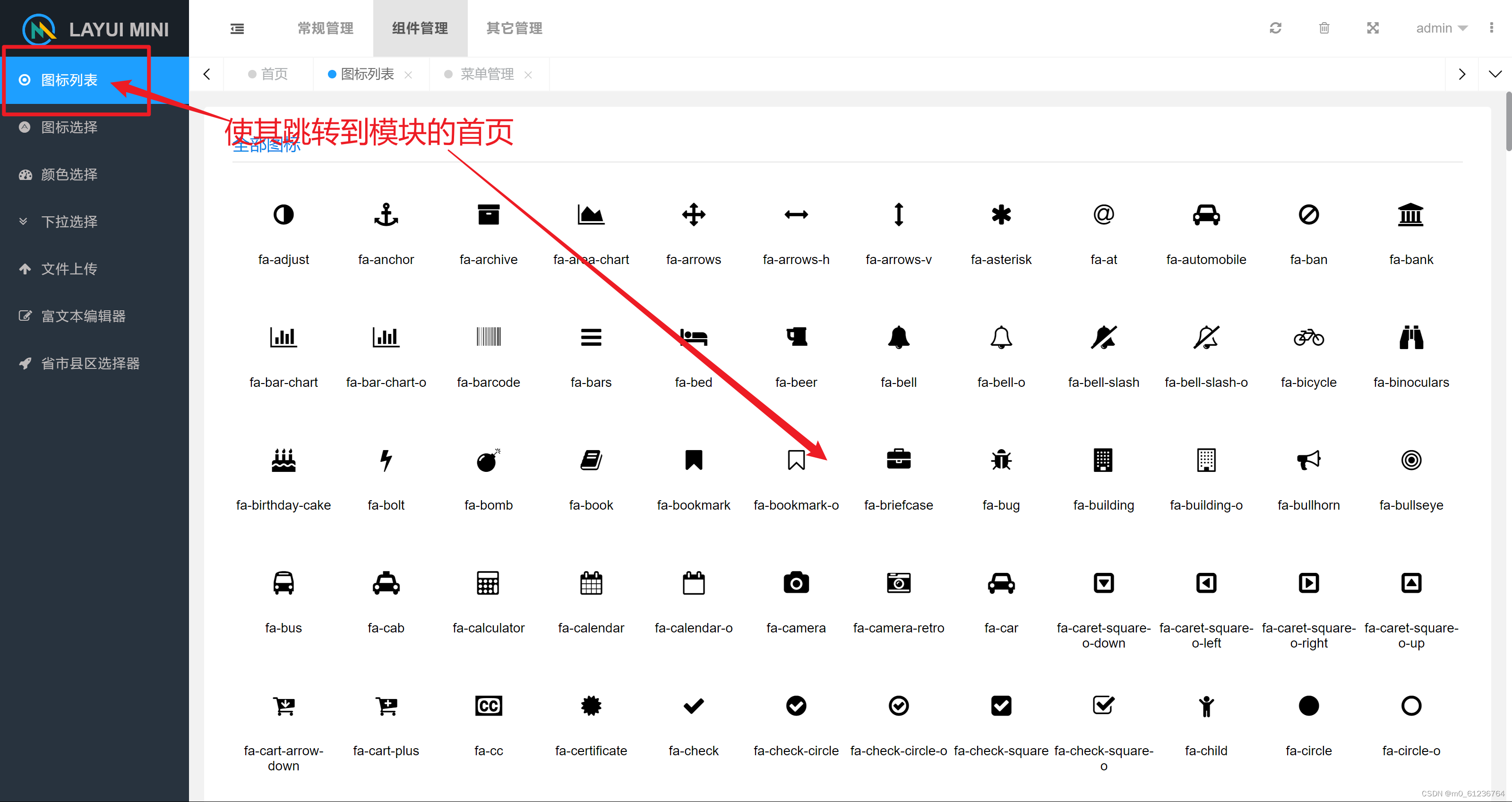This screenshot has width=1512, height=802.
Task: Select the fa-bell icon
Action: (899, 337)
